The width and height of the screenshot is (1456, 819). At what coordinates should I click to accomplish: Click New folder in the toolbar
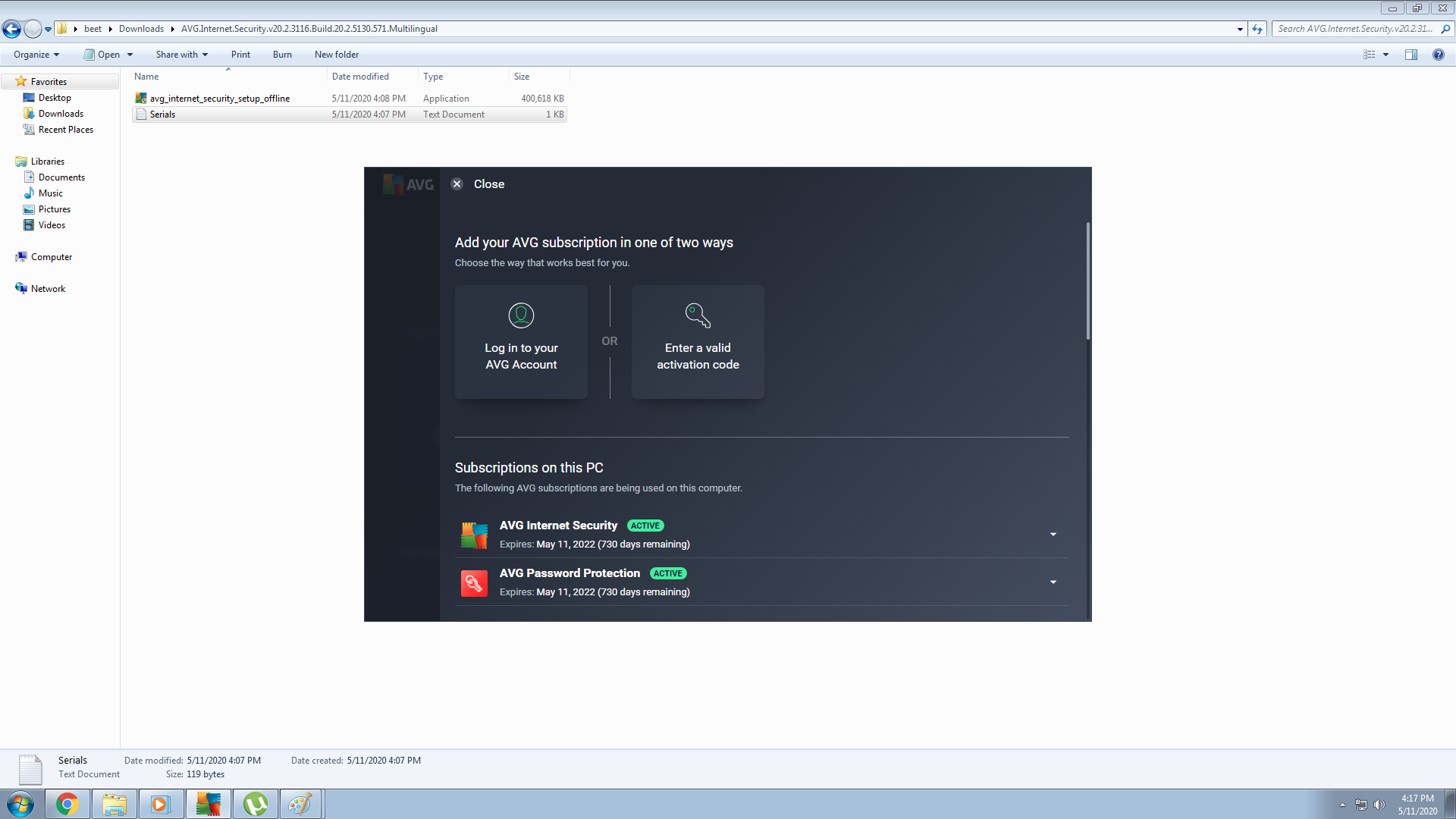pyautogui.click(x=337, y=55)
